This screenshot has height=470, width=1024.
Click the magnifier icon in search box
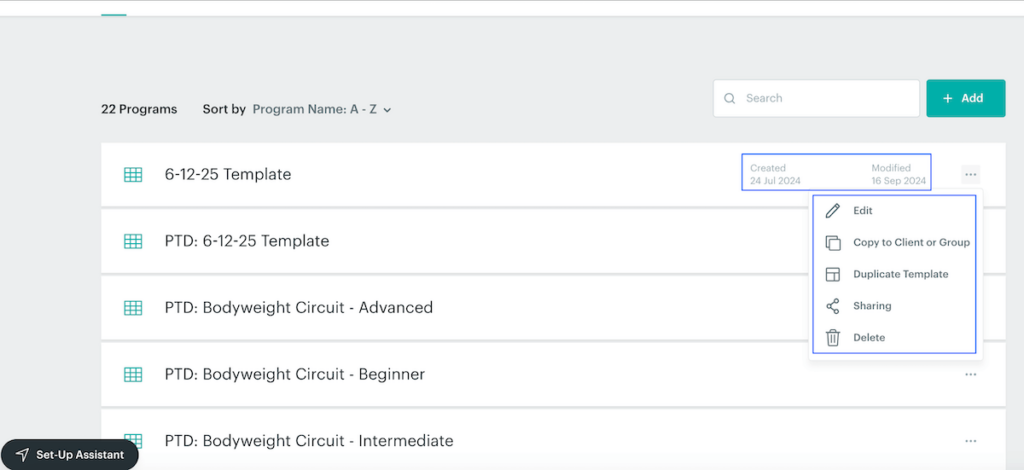coord(730,99)
